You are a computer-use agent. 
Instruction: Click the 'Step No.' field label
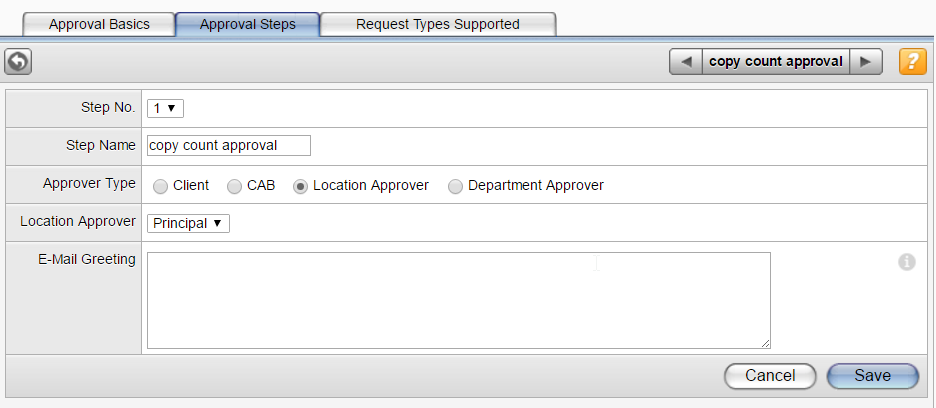point(108,108)
